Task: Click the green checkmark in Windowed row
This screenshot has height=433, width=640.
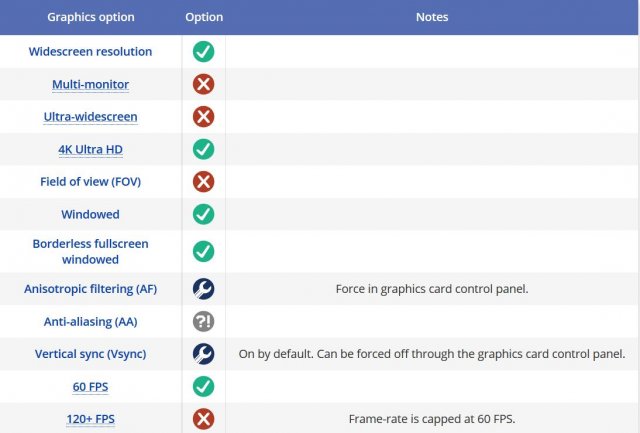Action: coord(203,214)
